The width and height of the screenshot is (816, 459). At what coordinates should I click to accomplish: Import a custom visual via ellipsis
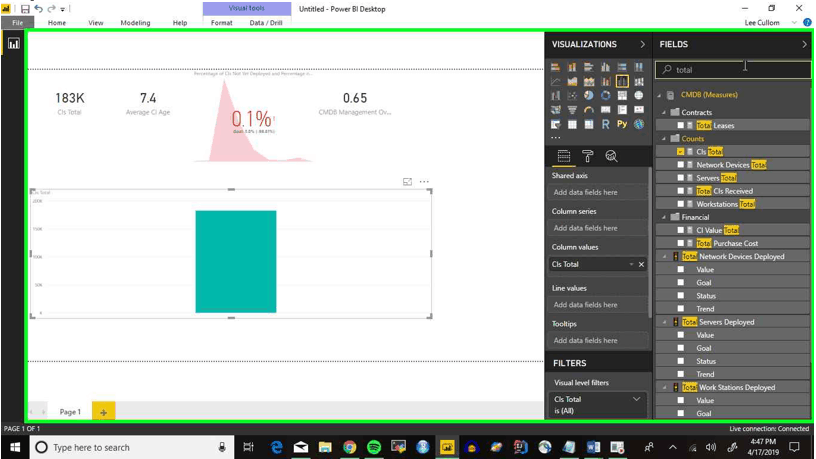(x=556, y=137)
